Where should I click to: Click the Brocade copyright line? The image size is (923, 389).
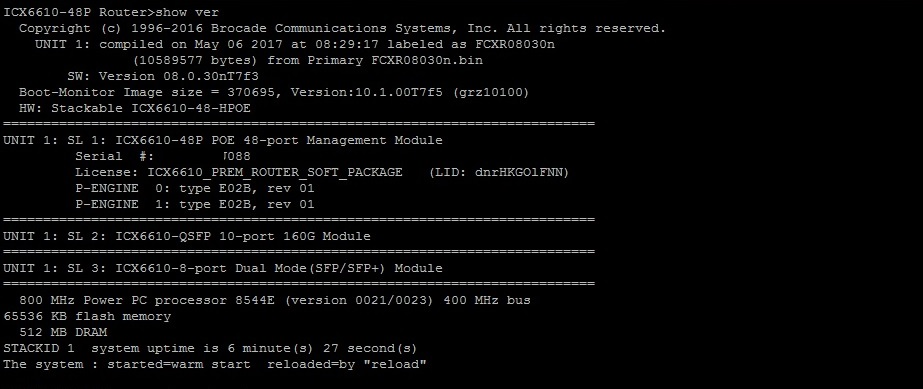point(342,28)
